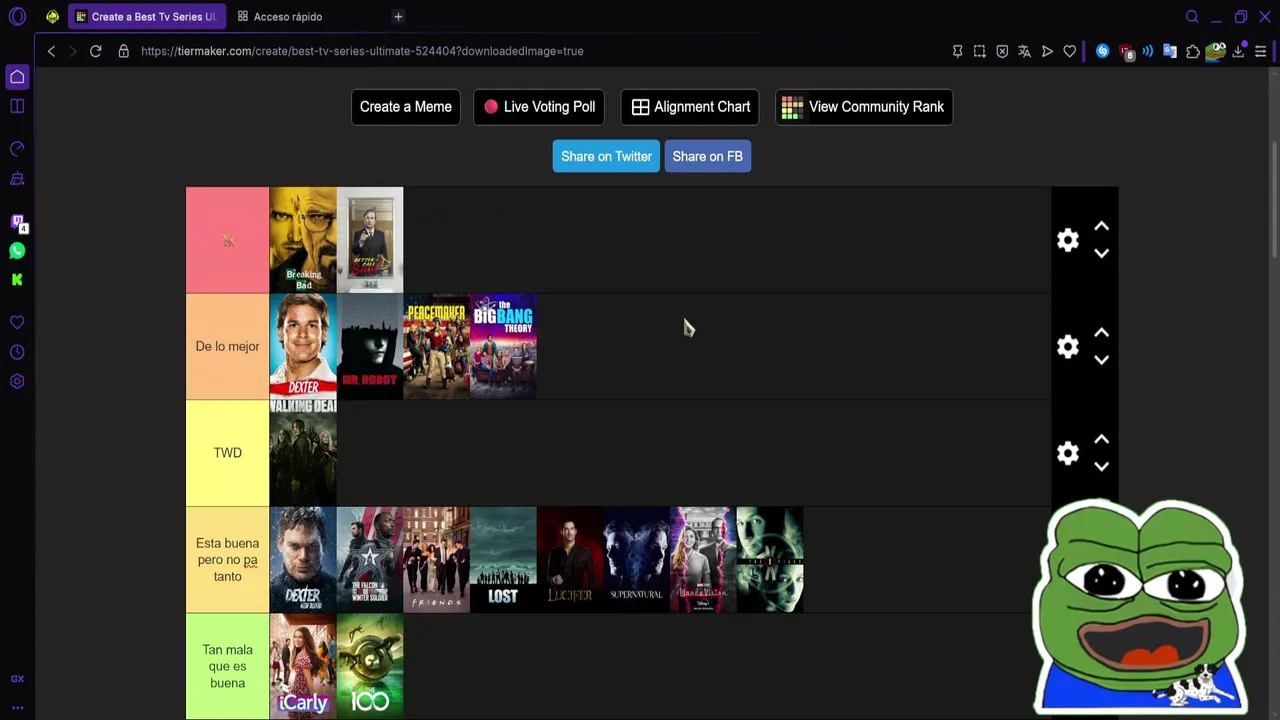1280x720 pixels.
Task: Click Share on Twitter
Action: (x=606, y=156)
